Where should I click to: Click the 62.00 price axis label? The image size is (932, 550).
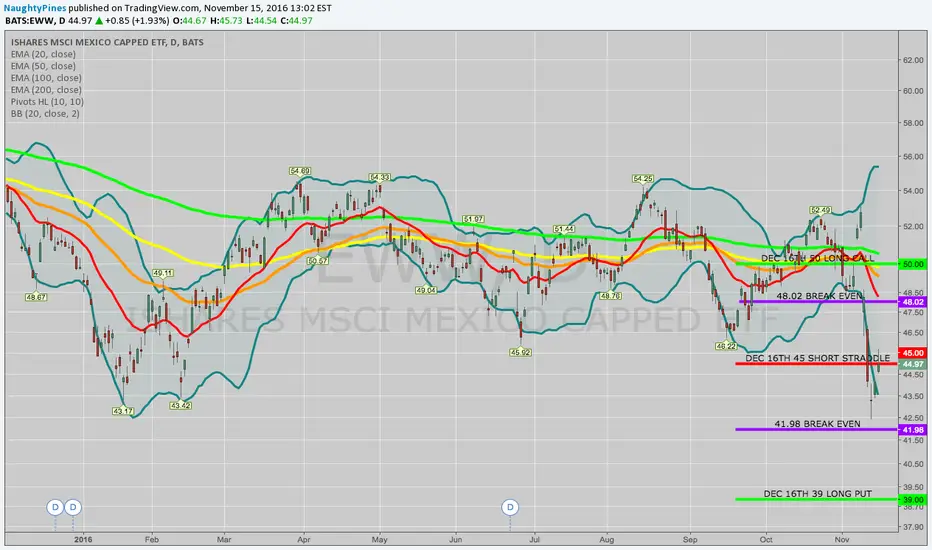point(913,60)
